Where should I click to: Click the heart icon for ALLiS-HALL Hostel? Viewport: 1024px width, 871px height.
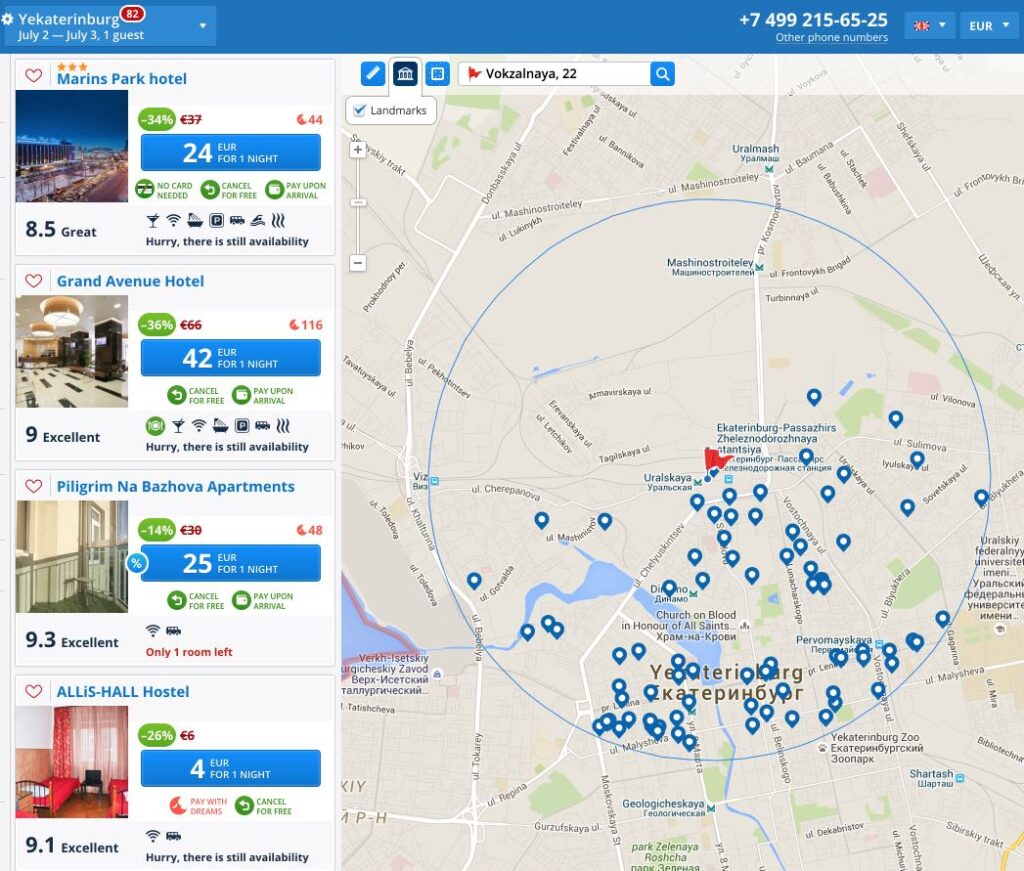(x=34, y=692)
